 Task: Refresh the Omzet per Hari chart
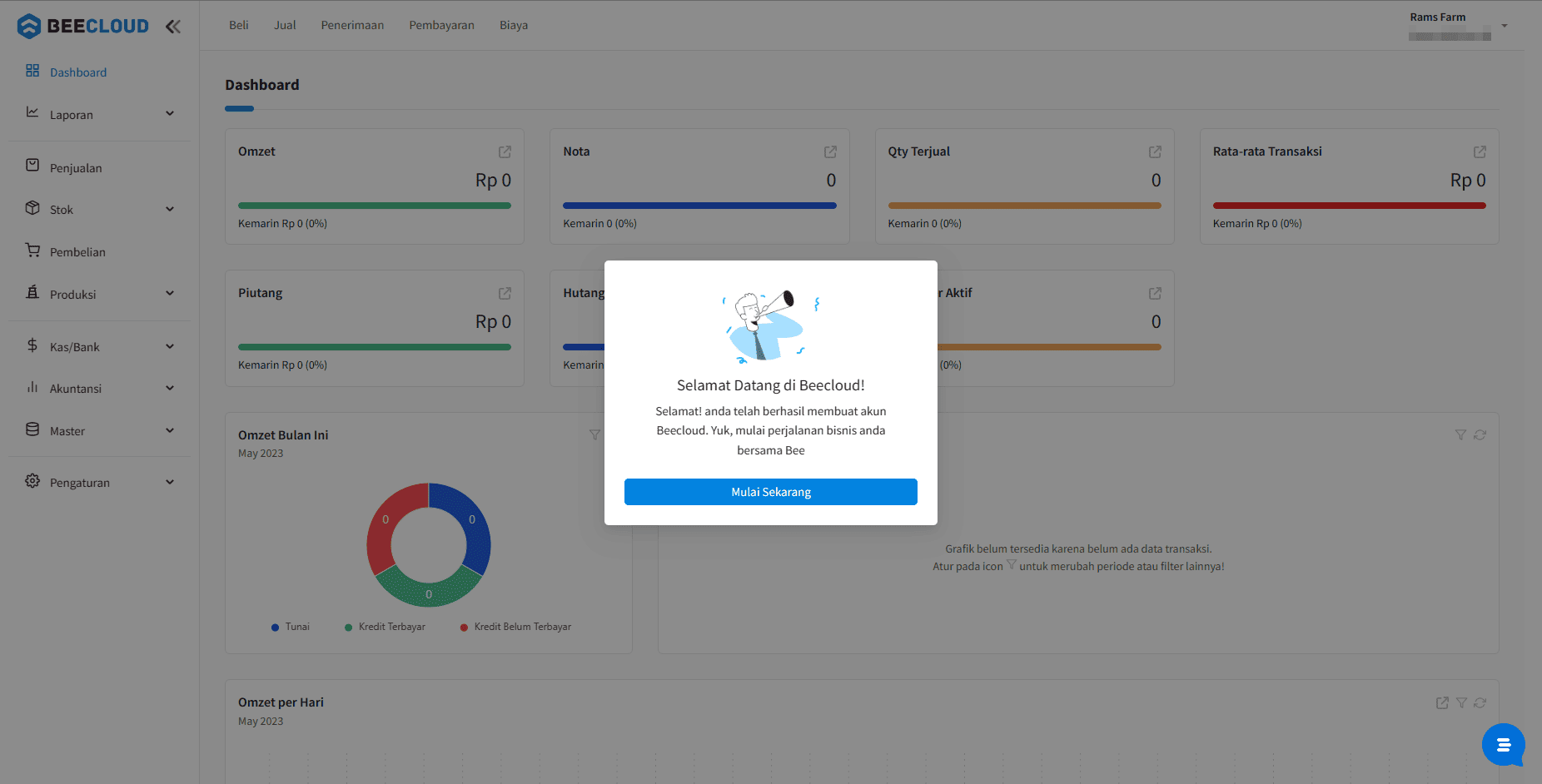(x=1480, y=703)
